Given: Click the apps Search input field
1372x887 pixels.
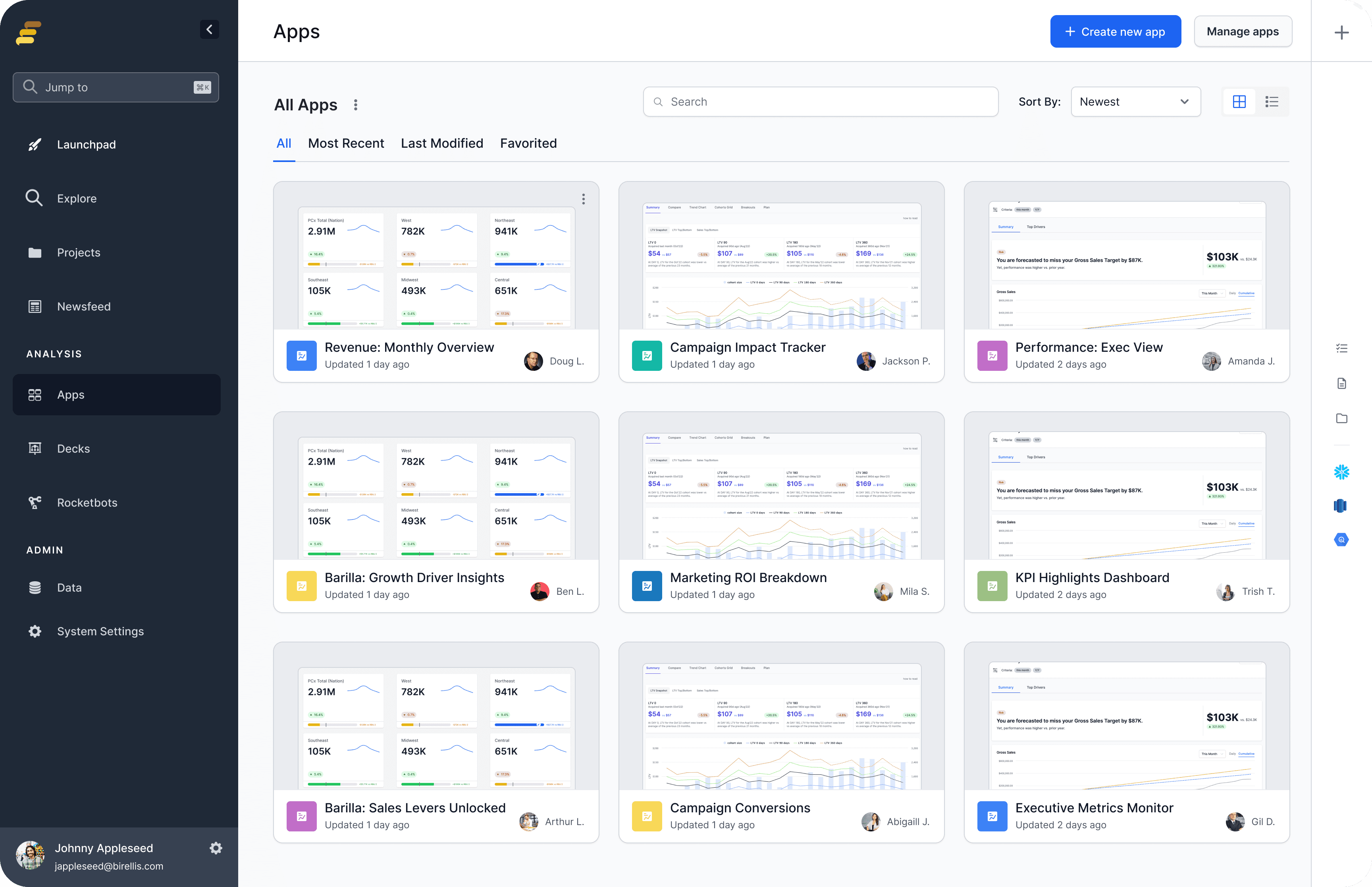Looking at the screenshot, I should (x=821, y=102).
